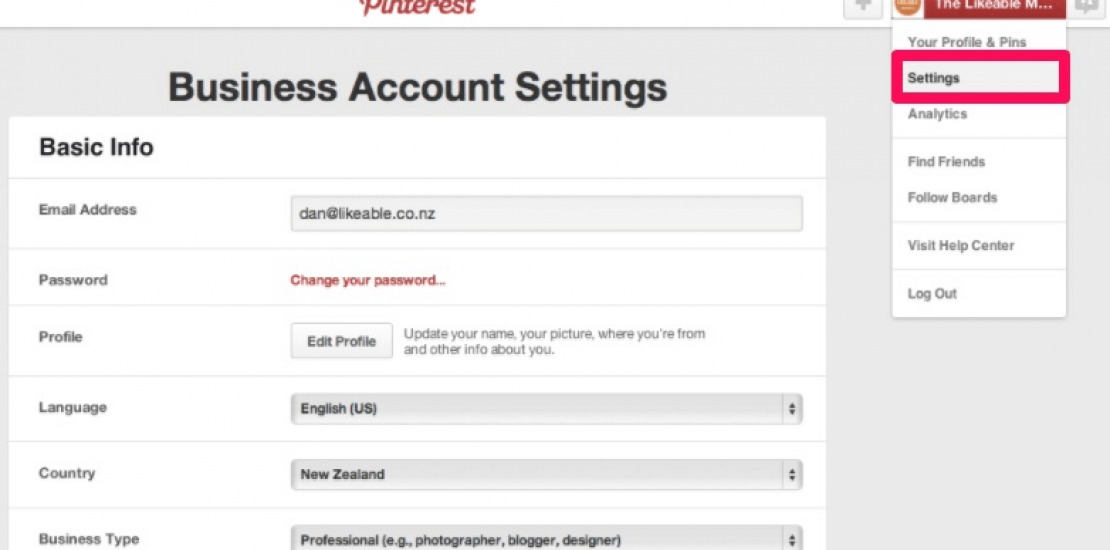The width and height of the screenshot is (1110, 550).
Task: Expand the Country dropdown
Action: click(545, 475)
